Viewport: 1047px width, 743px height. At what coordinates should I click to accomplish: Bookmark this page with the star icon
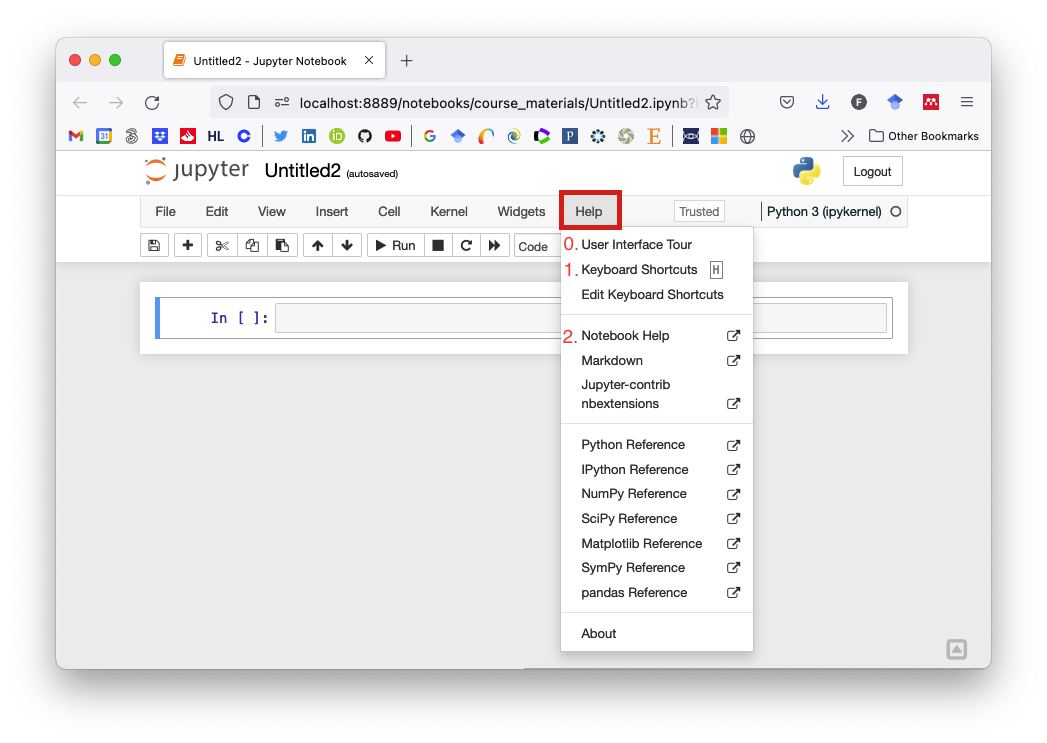click(713, 103)
